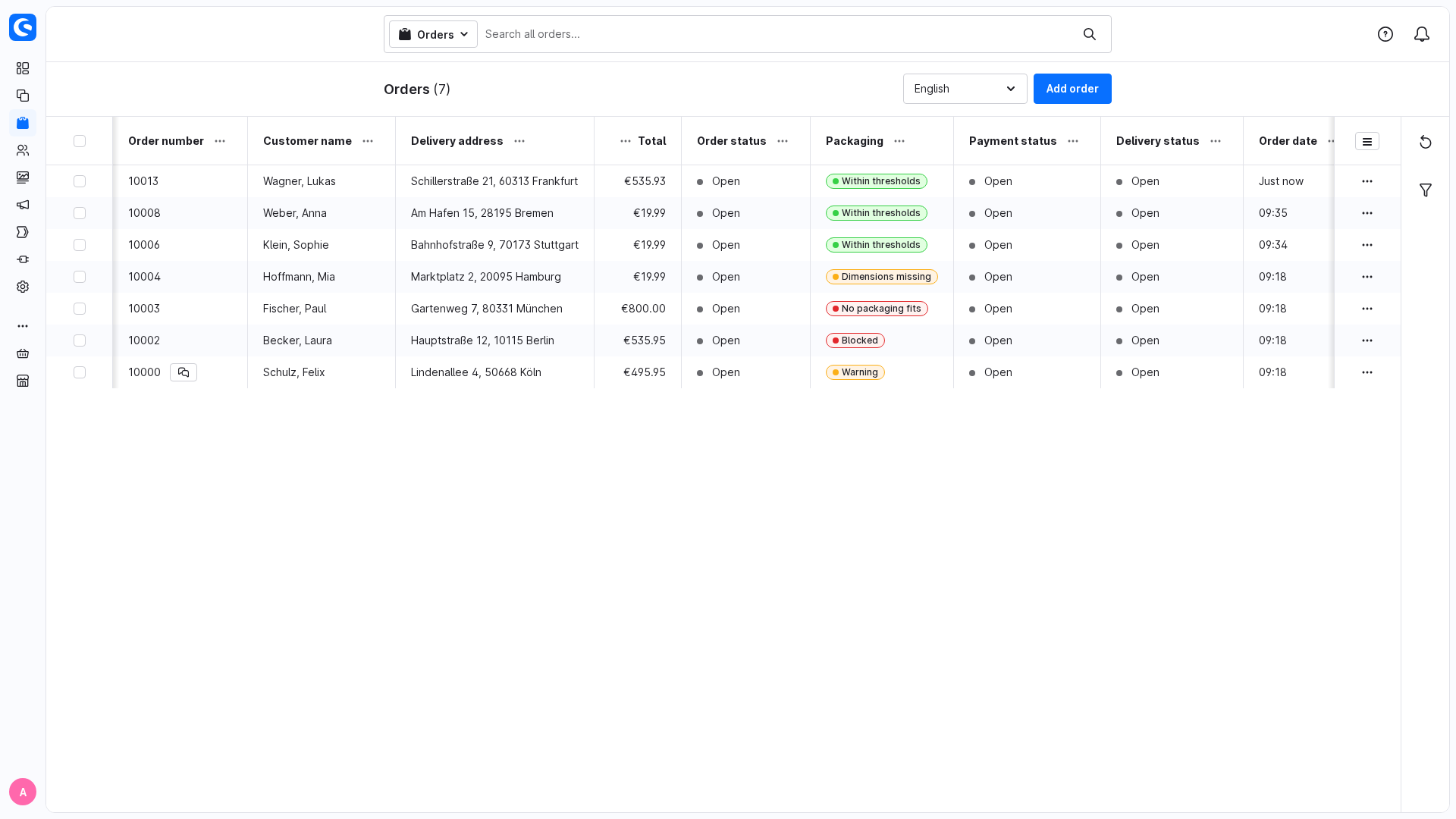
Task: Click the refresh list icon
Action: (1426, 143)
